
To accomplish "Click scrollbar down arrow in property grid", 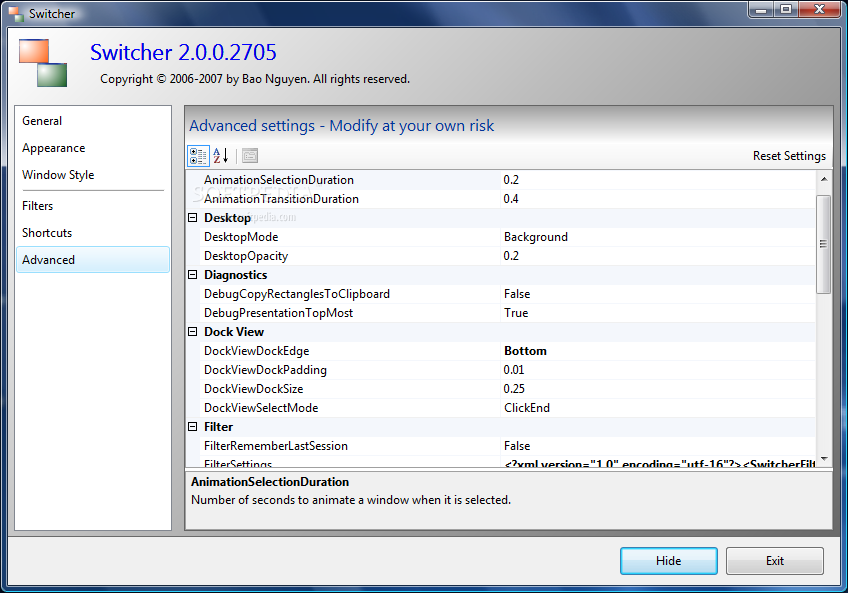I will [824, 459].
